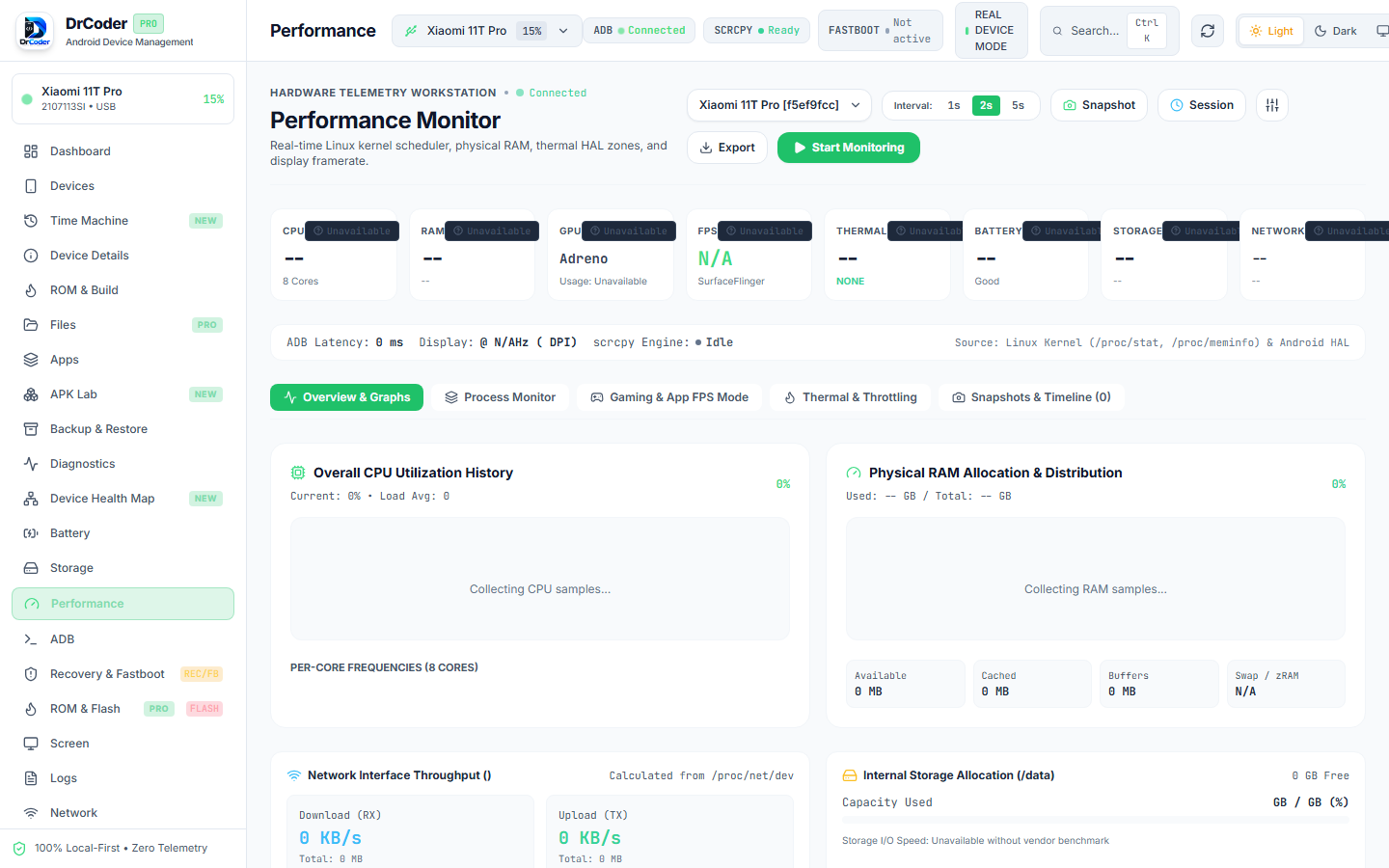
Task: Open Network in the sidebar
Action: (x=123, y=813)
